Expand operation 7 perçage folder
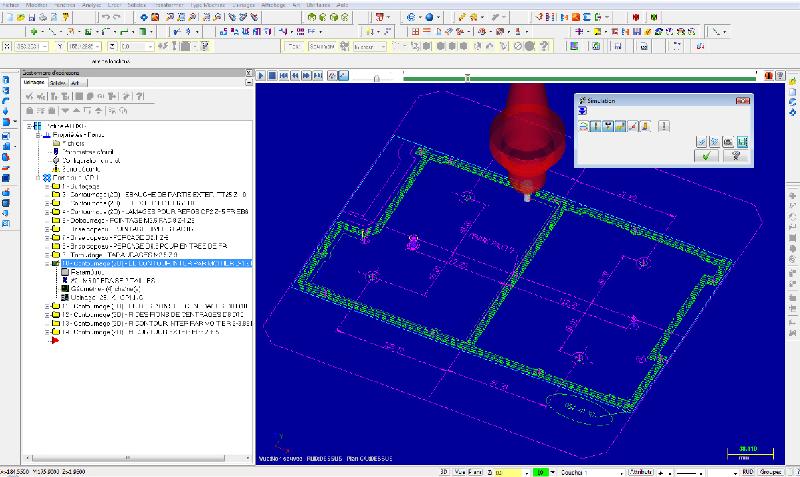 (x=47, y=238)
